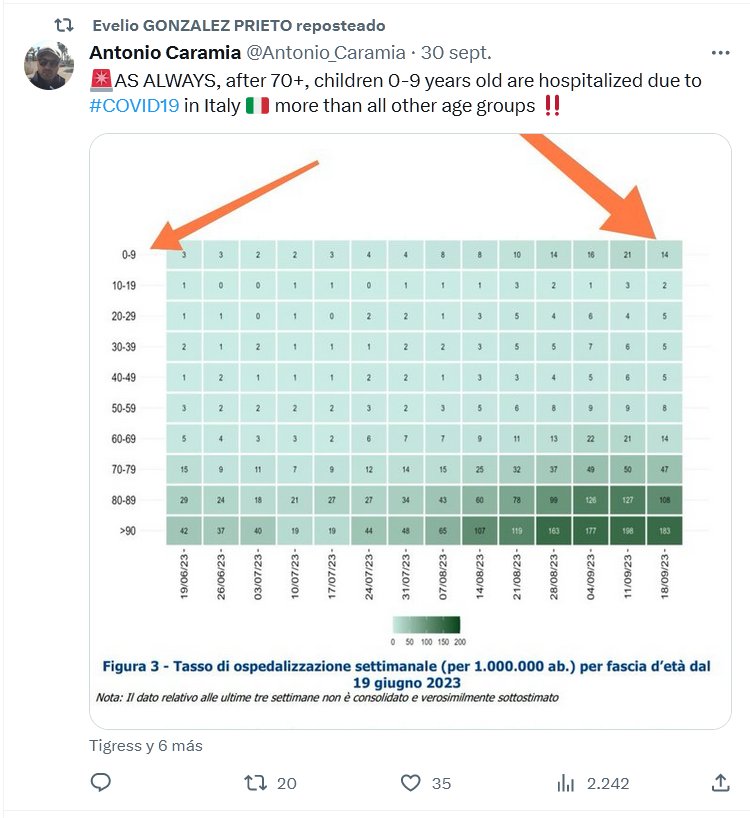Show who liked: Tigress y 6 más

point(146,745)
